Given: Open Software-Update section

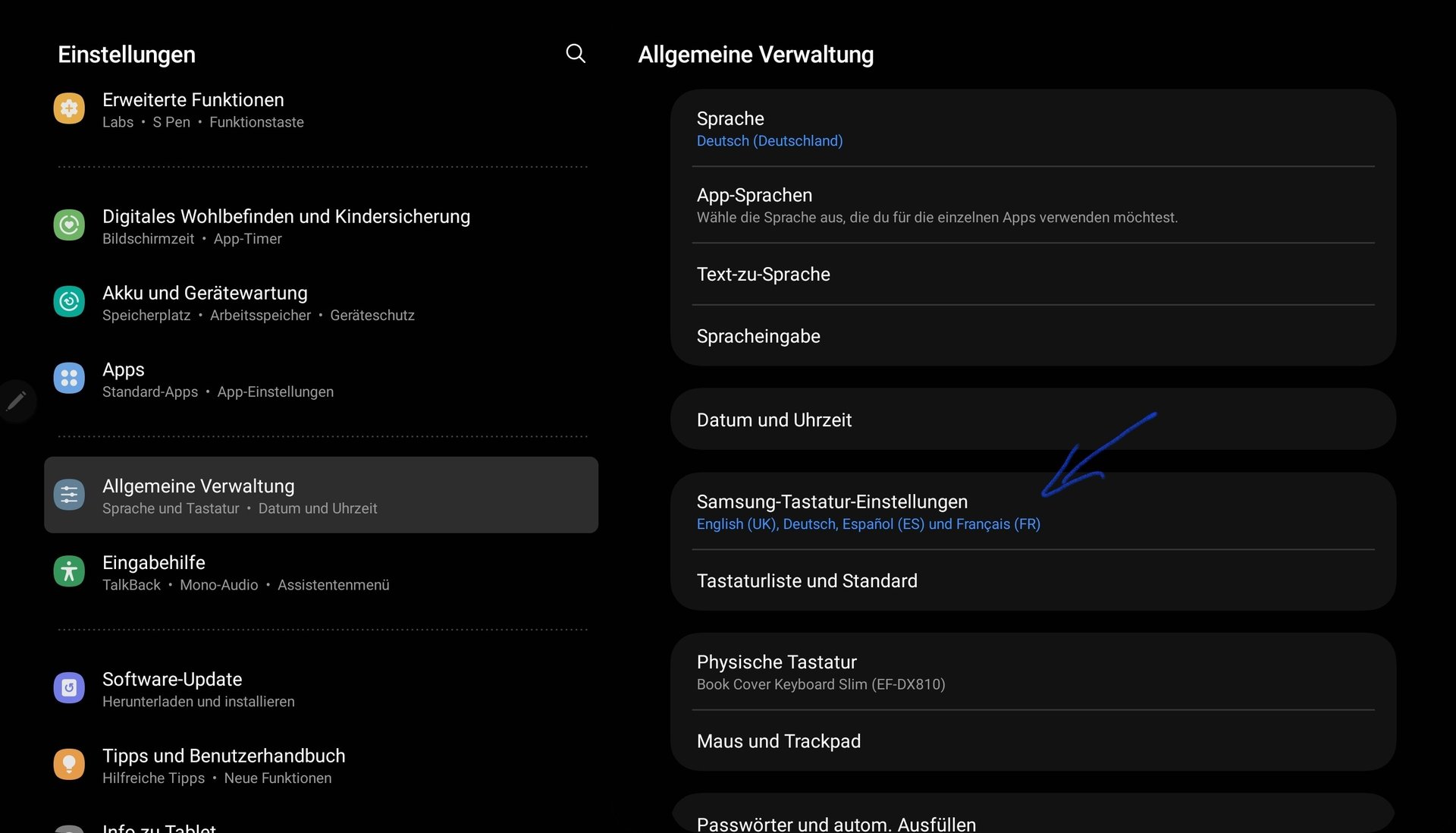Looking at the screenshot, I should click(322, 690).
